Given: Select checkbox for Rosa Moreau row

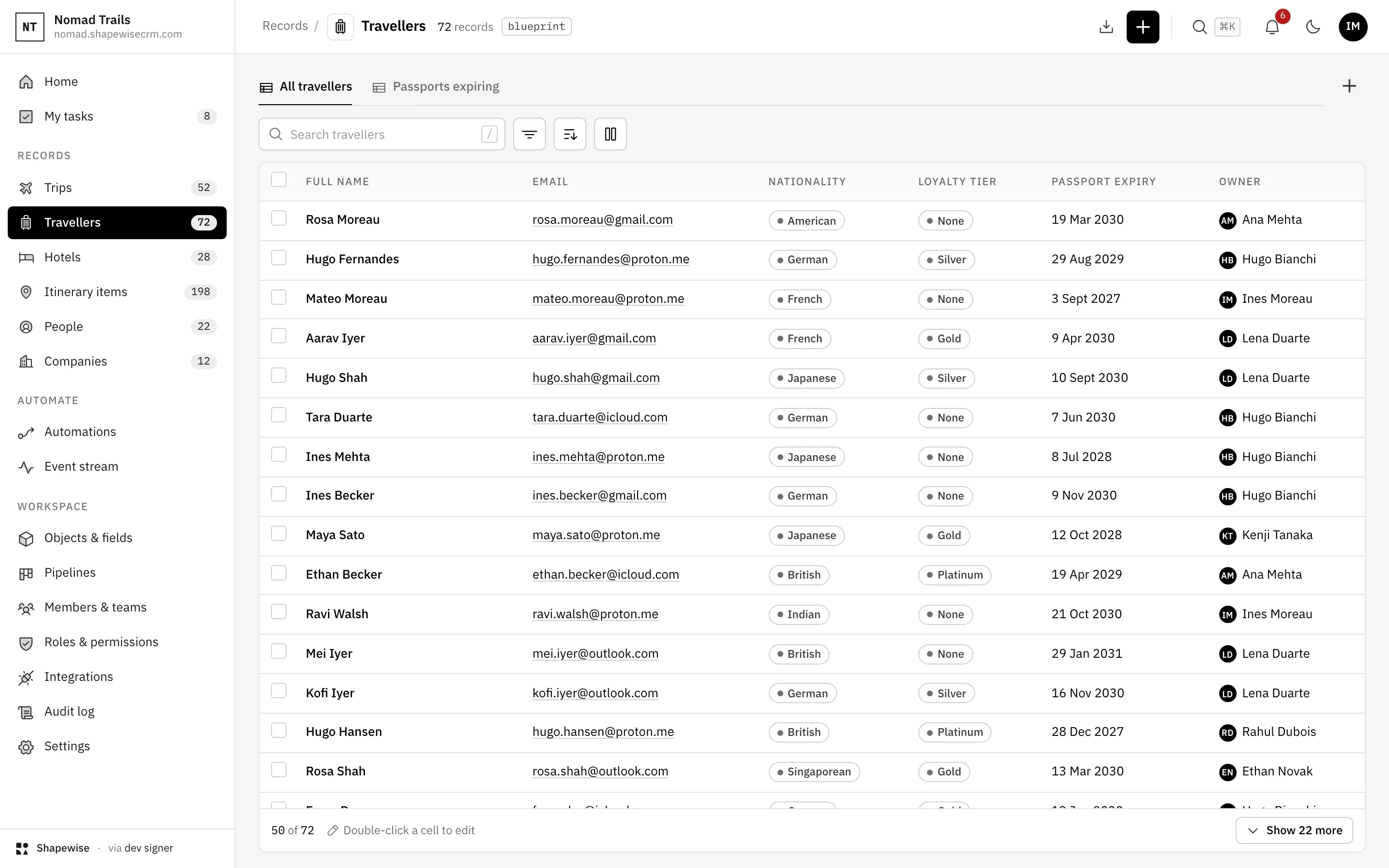Looking at the screenshot, I should (279, 218).
